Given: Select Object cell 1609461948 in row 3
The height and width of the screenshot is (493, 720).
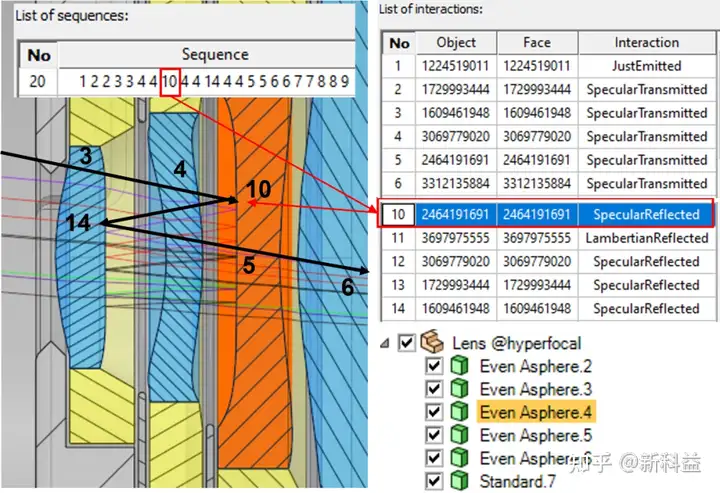Looking at the screenshot, I should [x=456, y=113].
